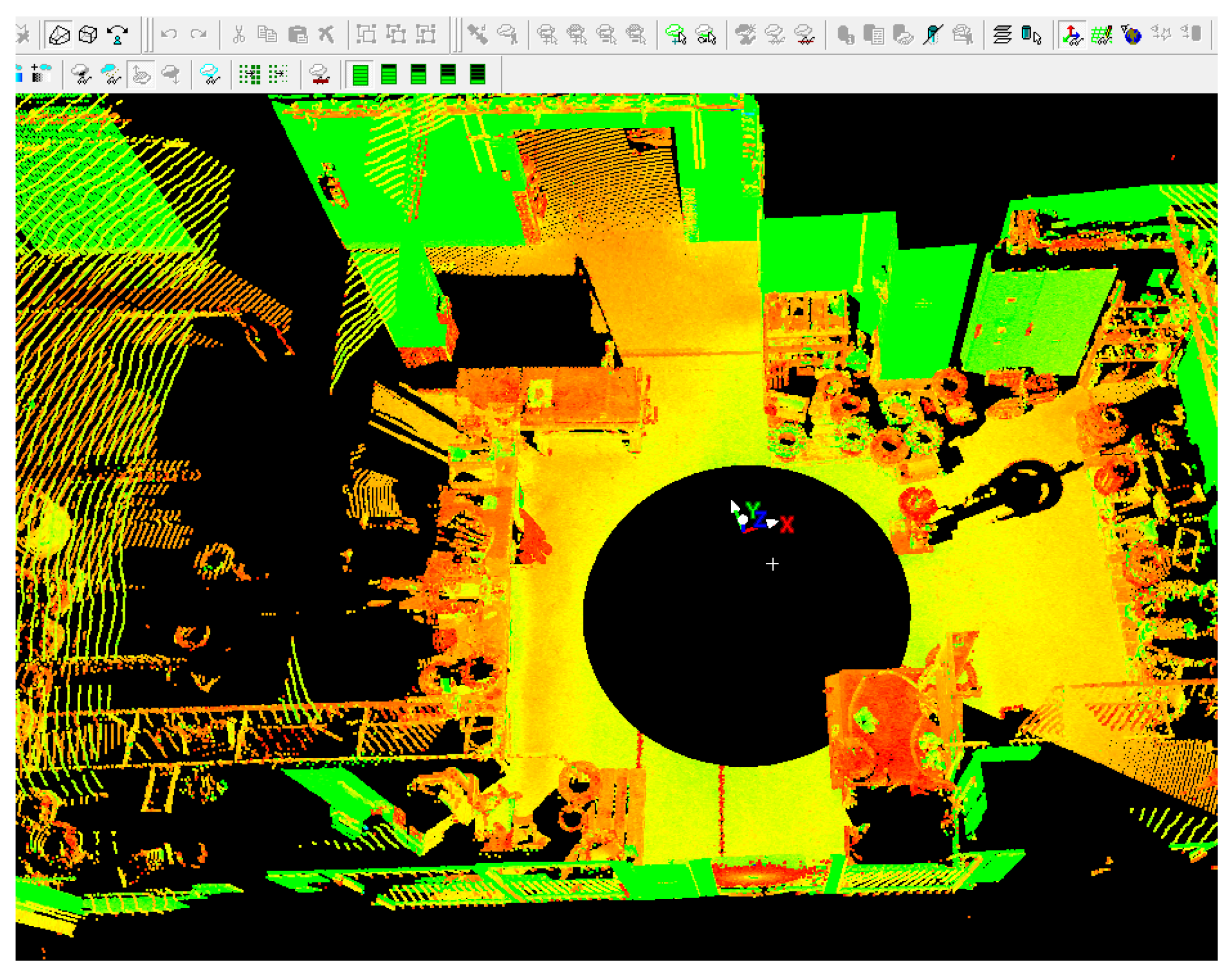Screen dimensions: 1232x975
Task: Select the full green point-density level
Action: point(360,75)
